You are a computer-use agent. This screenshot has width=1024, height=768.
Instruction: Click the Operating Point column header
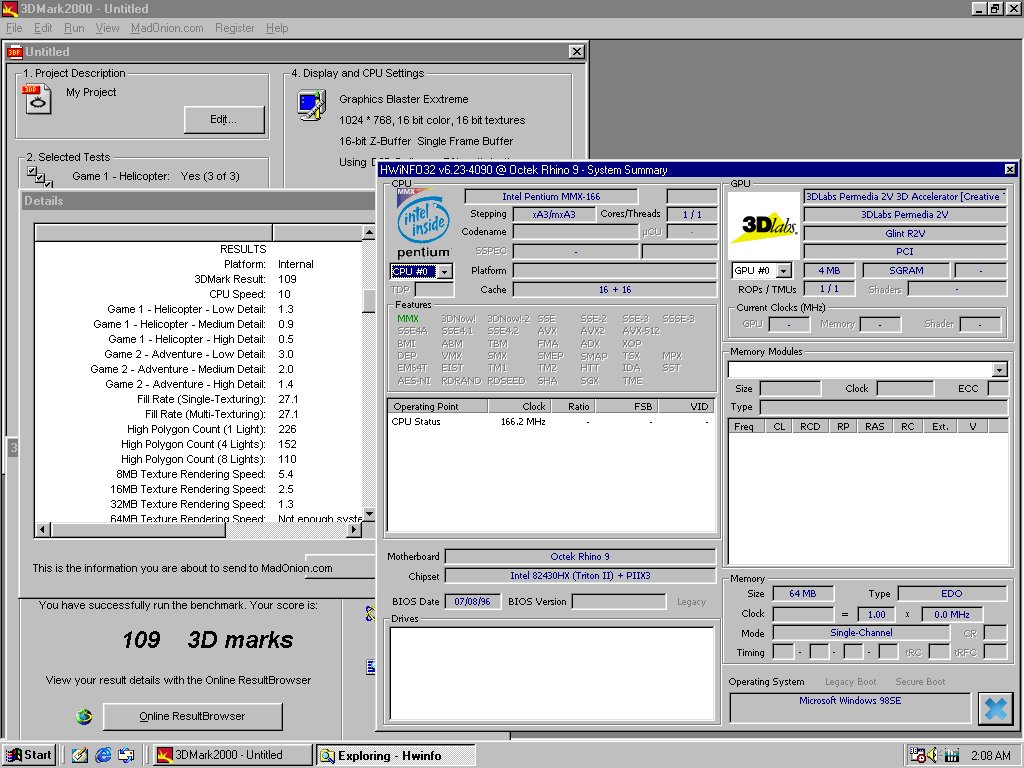pyautogui.click(x=438, y=406)
